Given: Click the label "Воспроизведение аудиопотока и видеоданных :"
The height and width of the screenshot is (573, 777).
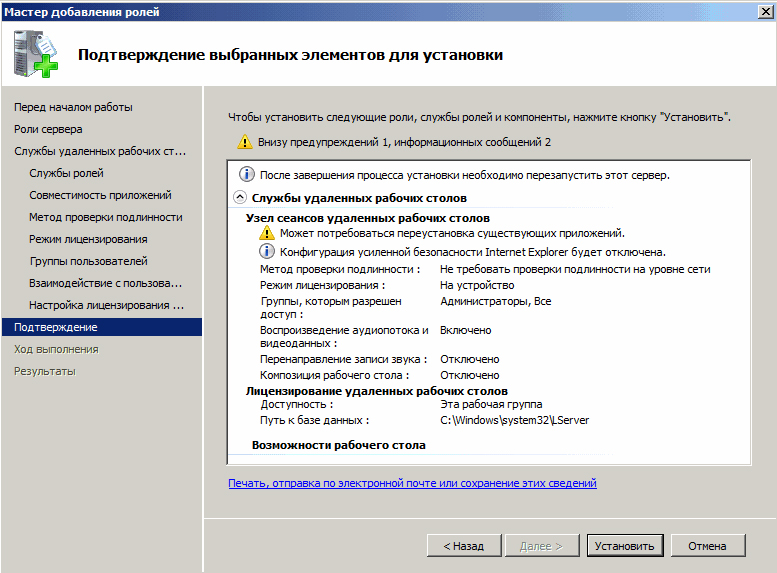Looking at the screenshot, I should click(x=344, y=337).
